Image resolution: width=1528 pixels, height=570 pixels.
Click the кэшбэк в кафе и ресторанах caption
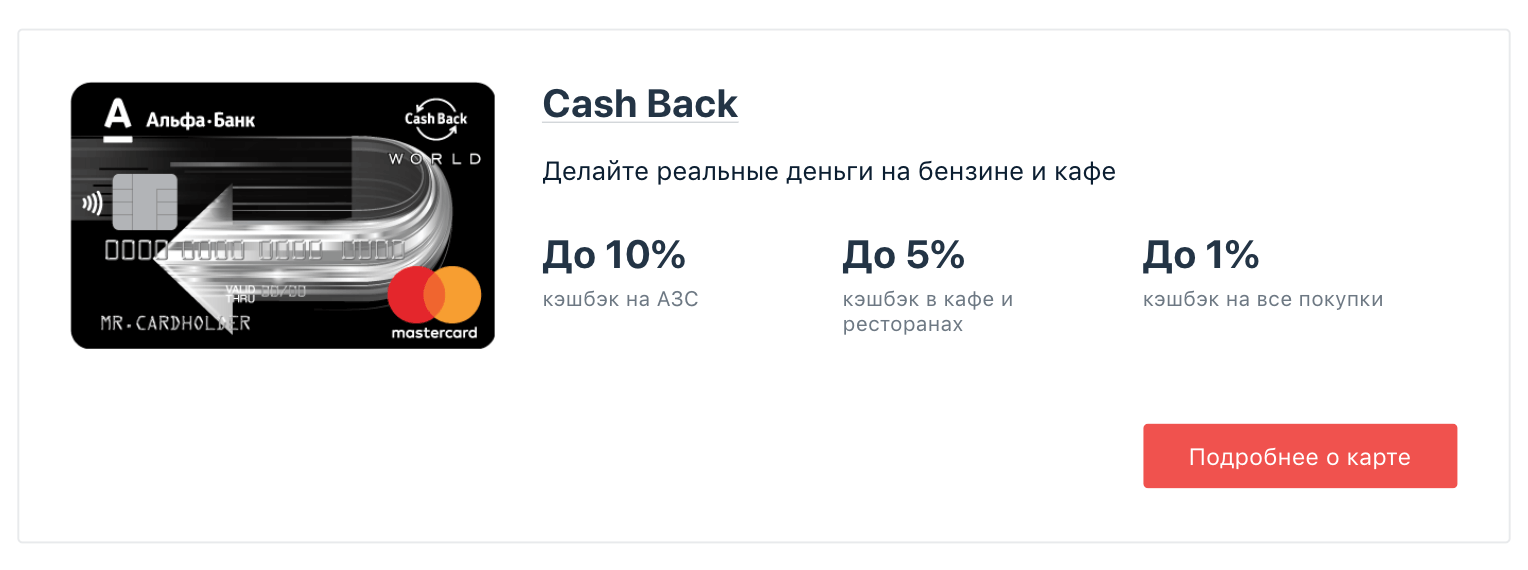(928, 312)
